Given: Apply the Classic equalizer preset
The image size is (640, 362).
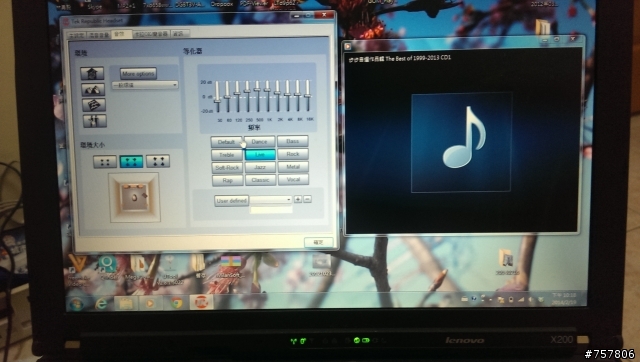Looking at the screenshot, I should tap(261, 180).
